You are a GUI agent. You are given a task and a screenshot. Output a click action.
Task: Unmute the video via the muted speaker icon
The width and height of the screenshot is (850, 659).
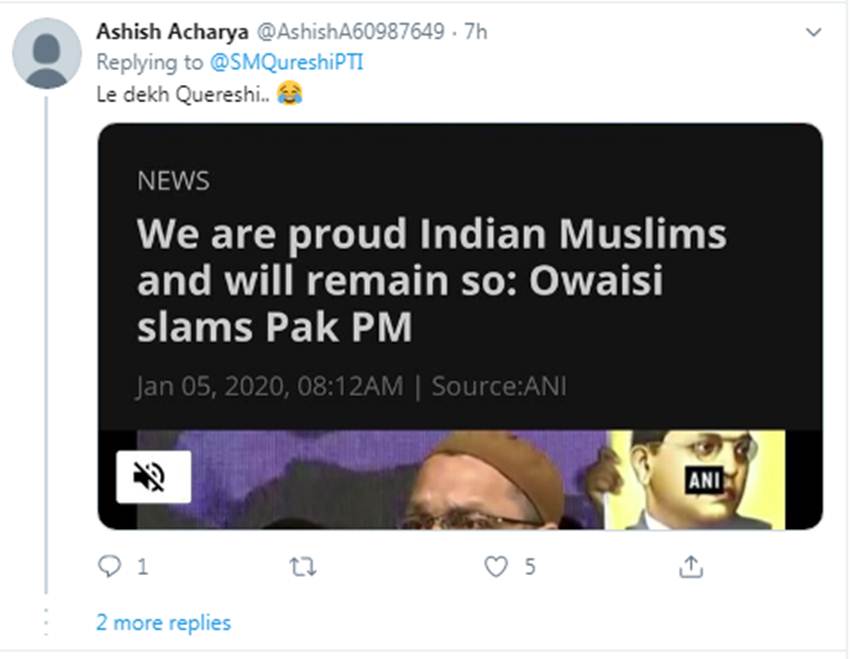tap(153, 477)
